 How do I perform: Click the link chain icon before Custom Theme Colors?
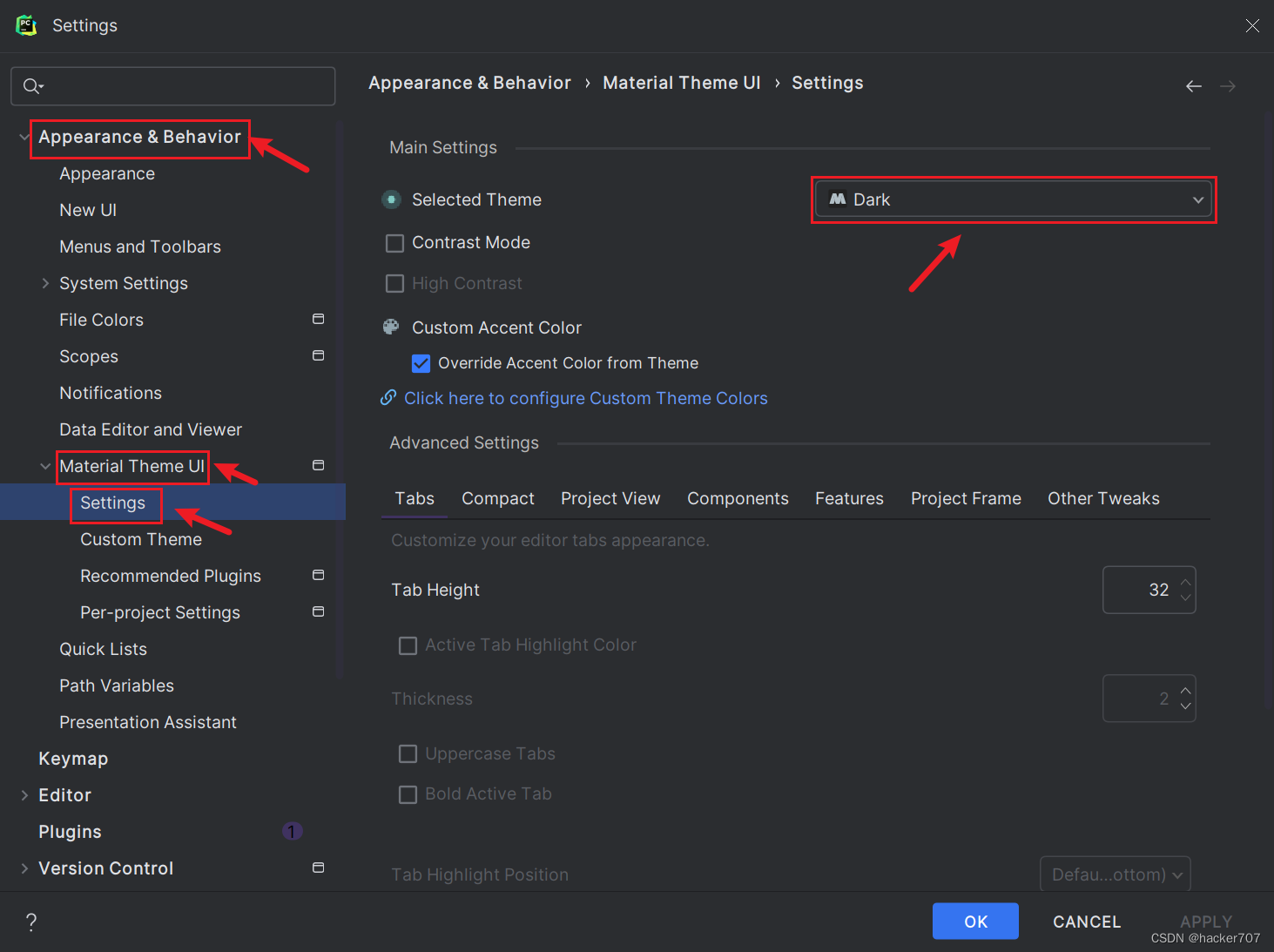click(389, 398)
